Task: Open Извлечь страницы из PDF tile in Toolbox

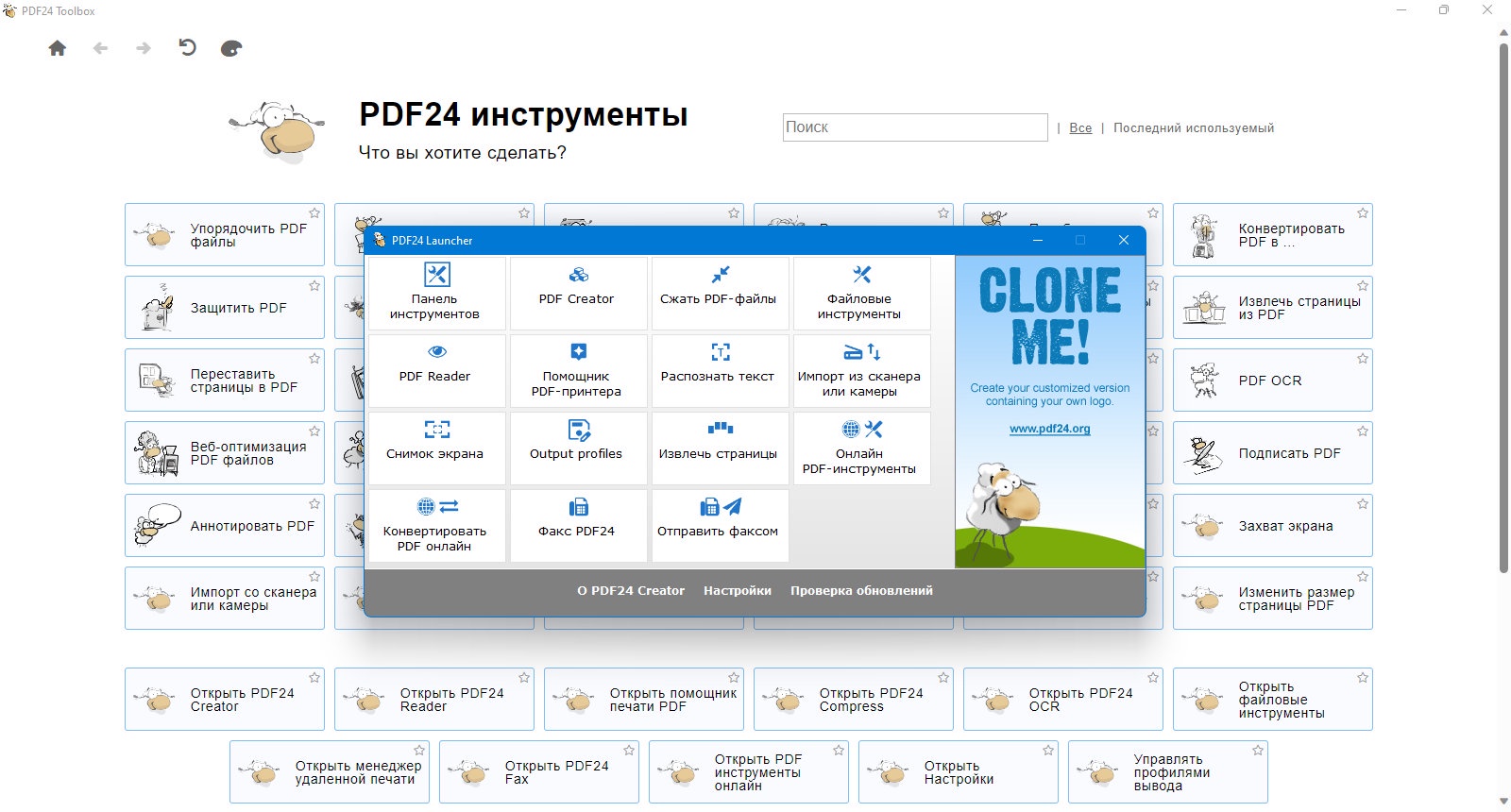Action: point(1273,308)
